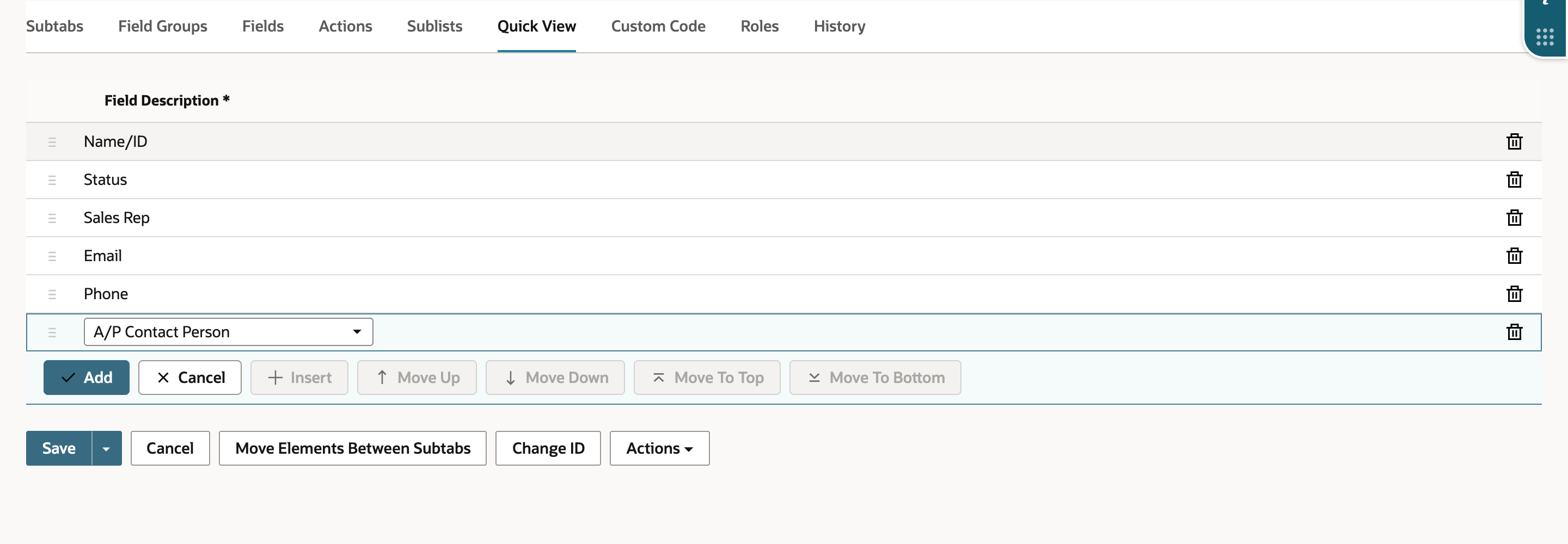
Task: Click Cancel next to Save button
Action: [x=170, y=448]
